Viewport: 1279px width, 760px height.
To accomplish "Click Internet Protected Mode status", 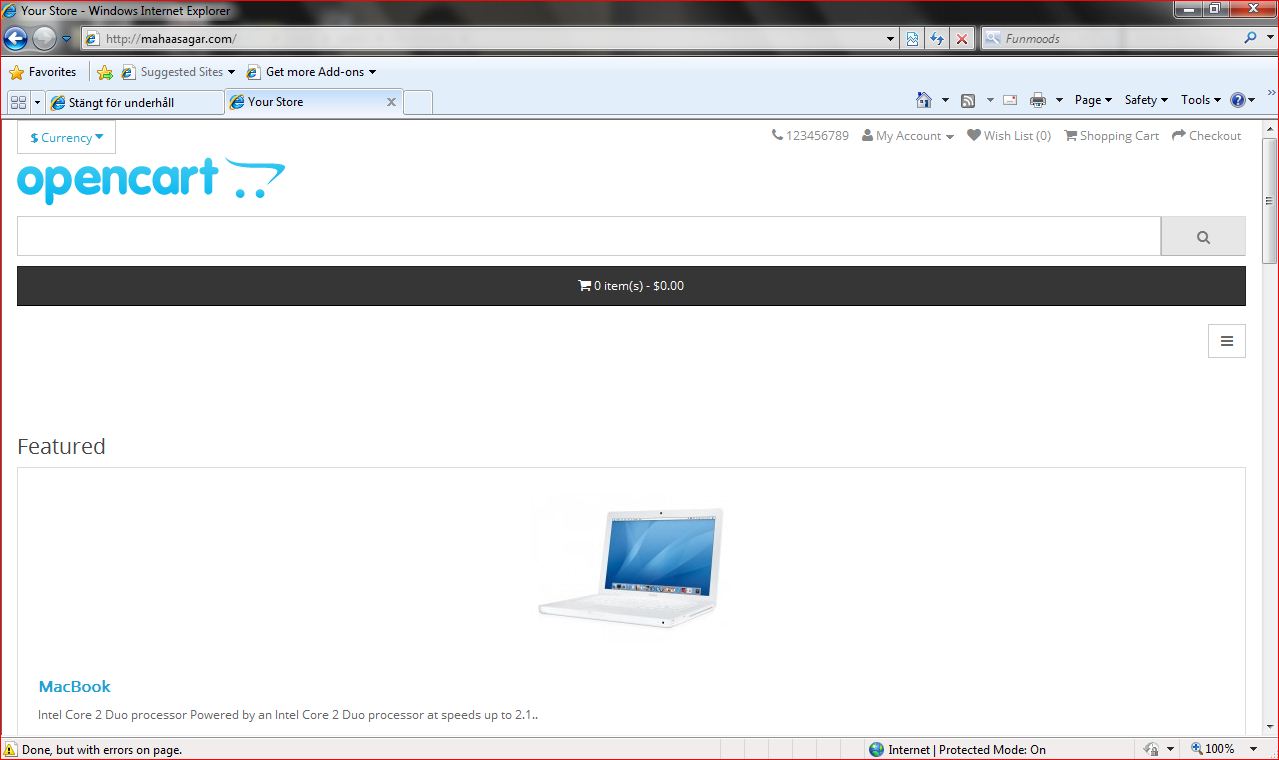I will (957, 749).
